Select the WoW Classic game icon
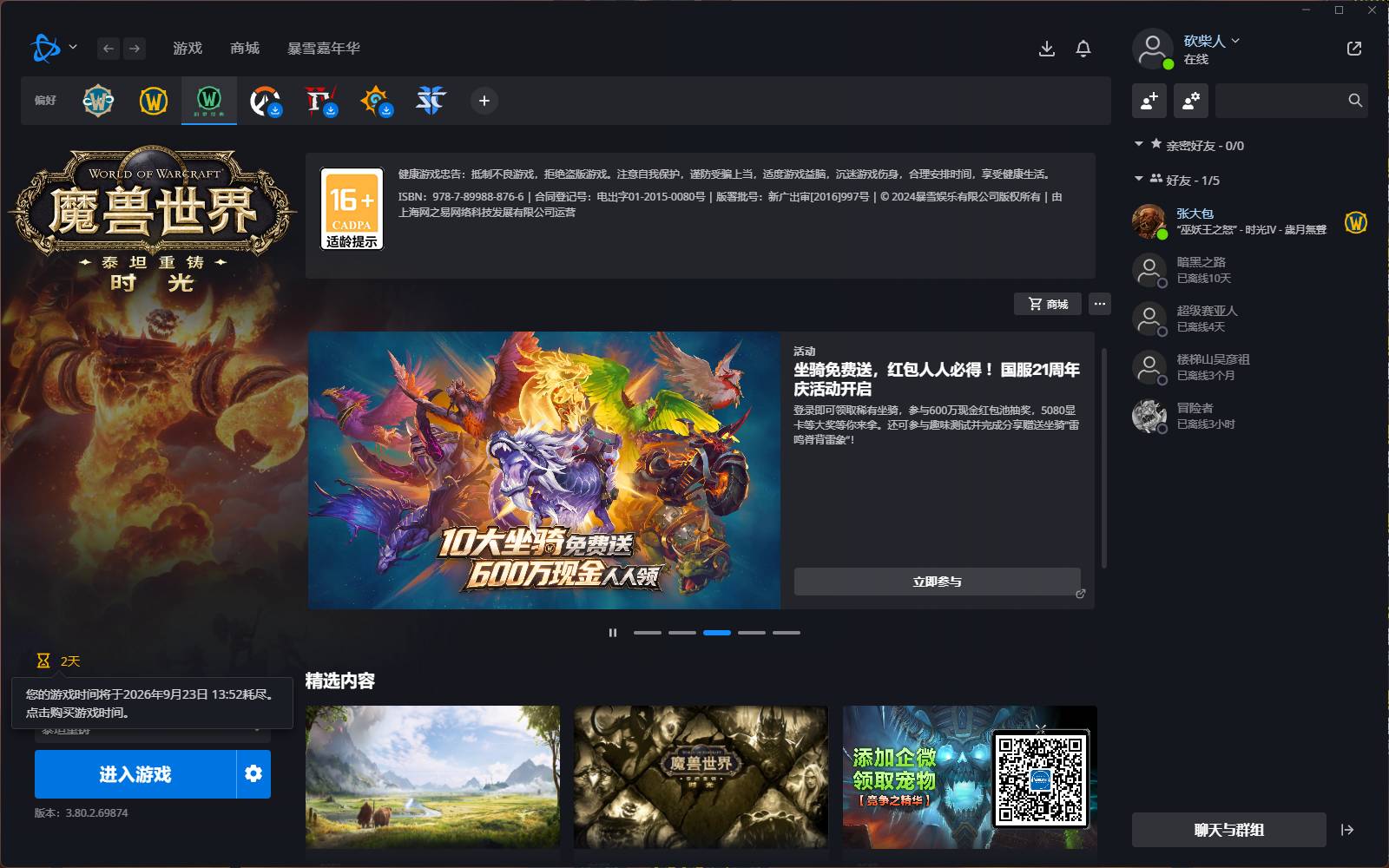 [x=98, y=101]
